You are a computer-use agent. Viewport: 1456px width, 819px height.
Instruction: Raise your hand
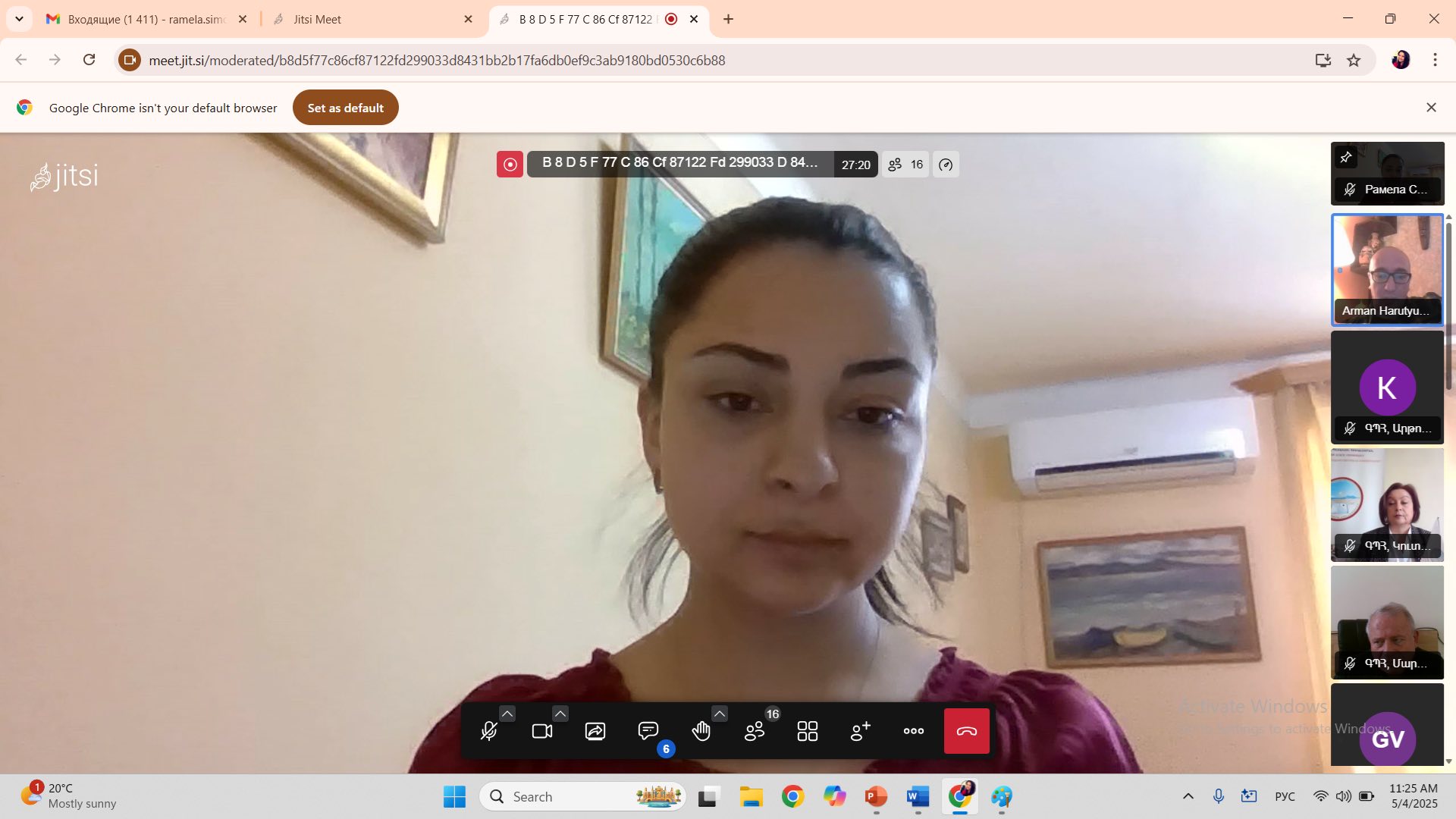[x=701, y=731]
